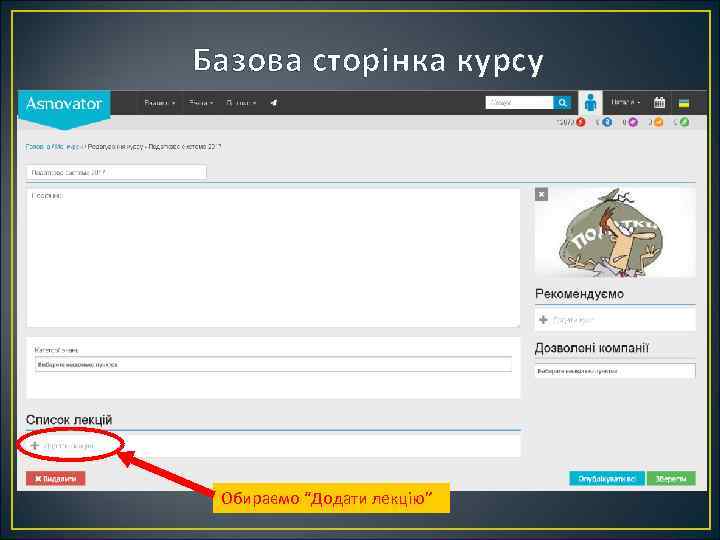Screen dimensions: 720x540
Task: Open the third navbar dropdown menu
Action: 241,103
